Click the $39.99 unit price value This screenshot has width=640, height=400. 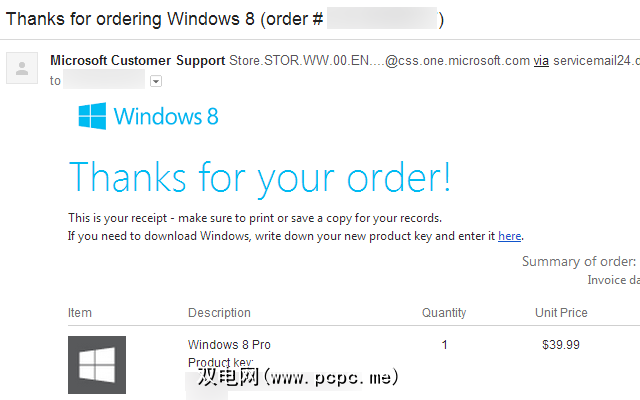561,344
